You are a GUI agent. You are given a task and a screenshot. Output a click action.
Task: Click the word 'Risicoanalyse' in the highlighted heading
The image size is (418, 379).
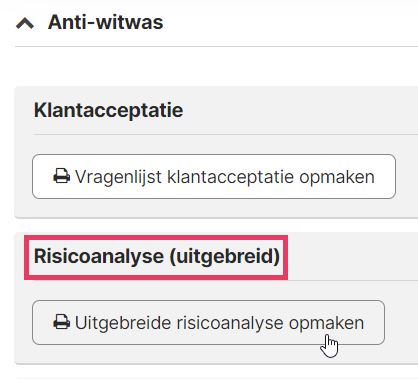coord(99,257)
